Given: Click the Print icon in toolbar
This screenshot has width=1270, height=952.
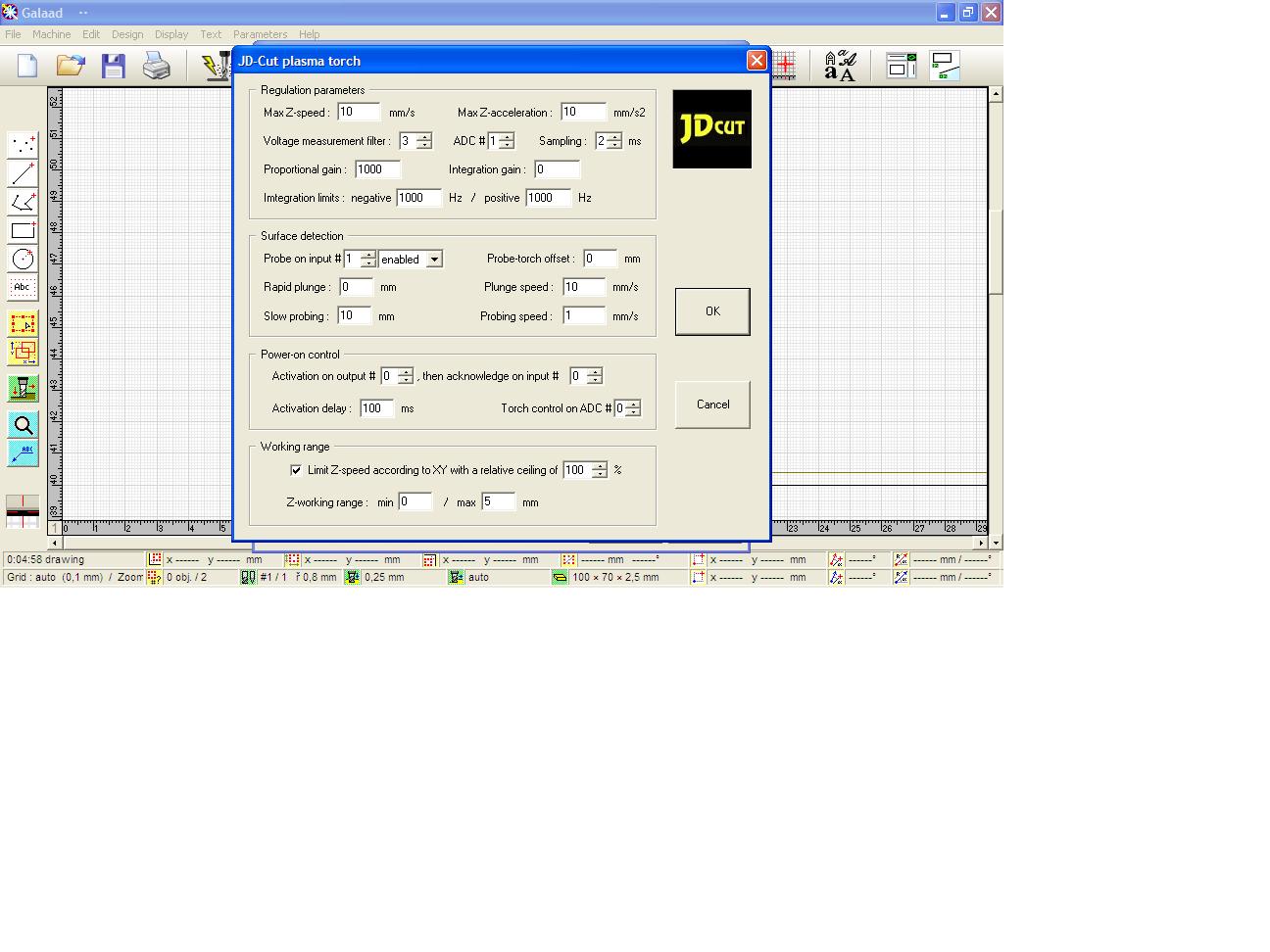Looking at the screenshot, I should click(x=157, y=66).
